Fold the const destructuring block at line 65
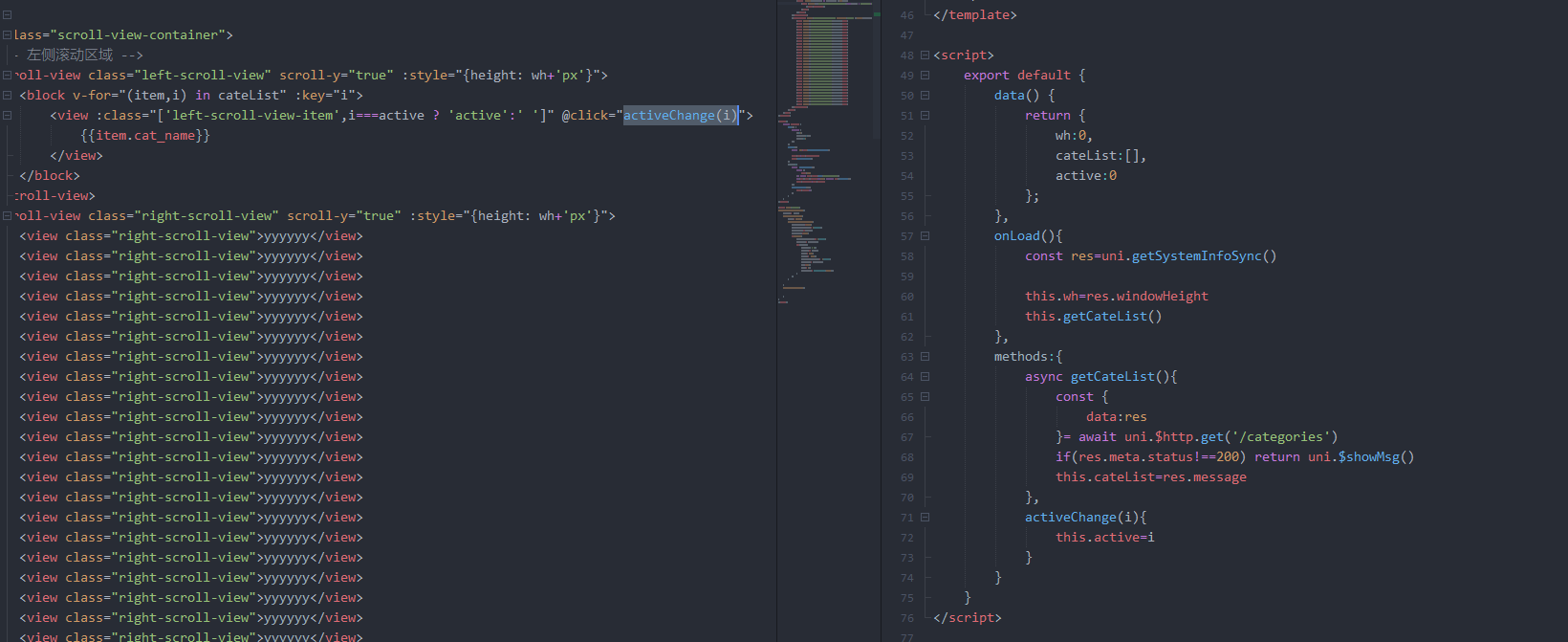The width and height of the screenshot is (1568, 642). tap(925, 397)
